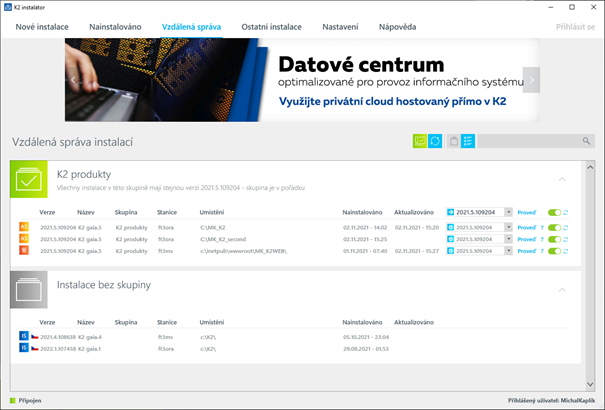The height and width of the screenshot is (410, 605).
Task: Click the sync icon for MK_K2WEB row
Action: pyautogui.click(x=566, y=251)
